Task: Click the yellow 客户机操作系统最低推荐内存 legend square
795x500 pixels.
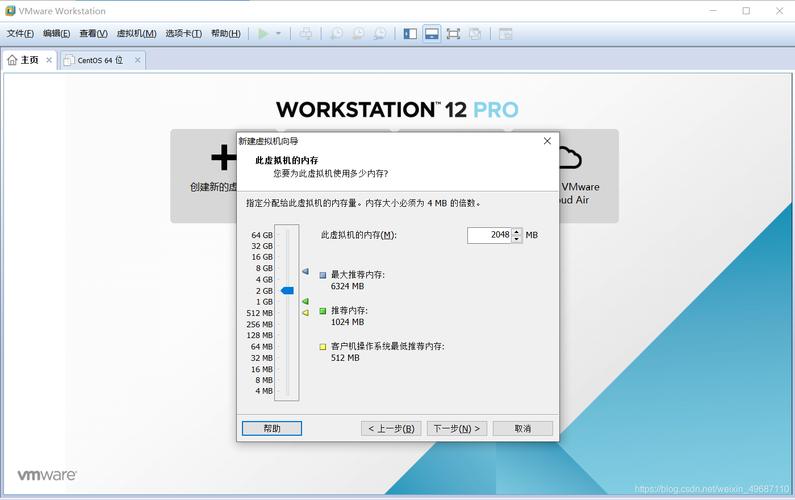Action: [x=323, y=347]
